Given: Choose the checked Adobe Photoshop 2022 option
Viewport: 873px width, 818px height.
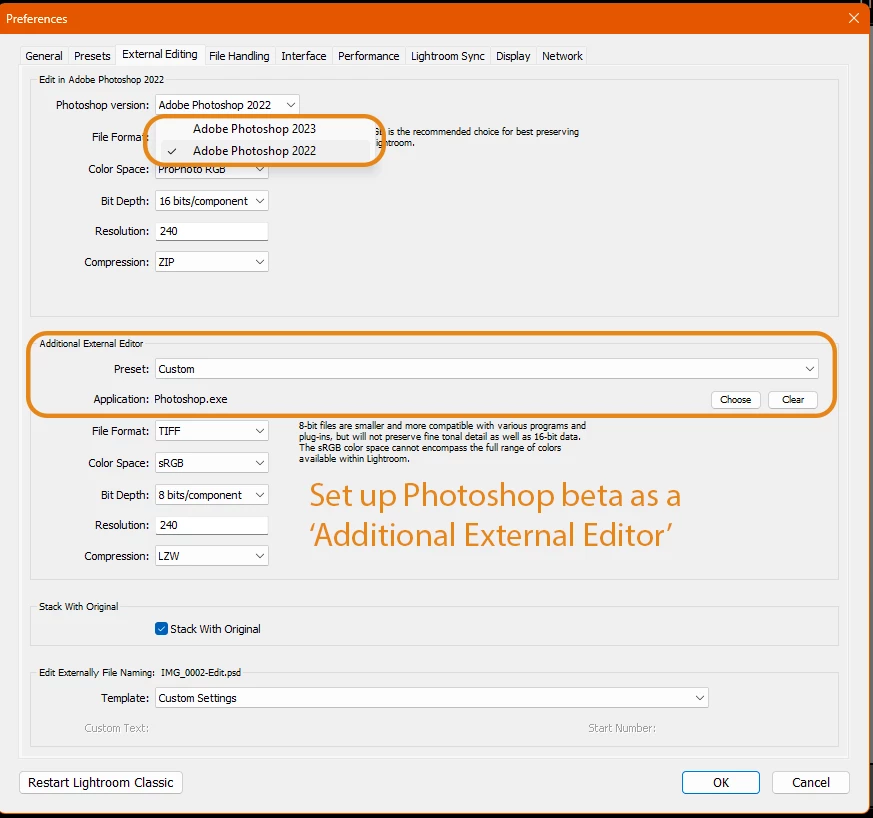Looking at the screenshot, I should (x=265, y=151).
